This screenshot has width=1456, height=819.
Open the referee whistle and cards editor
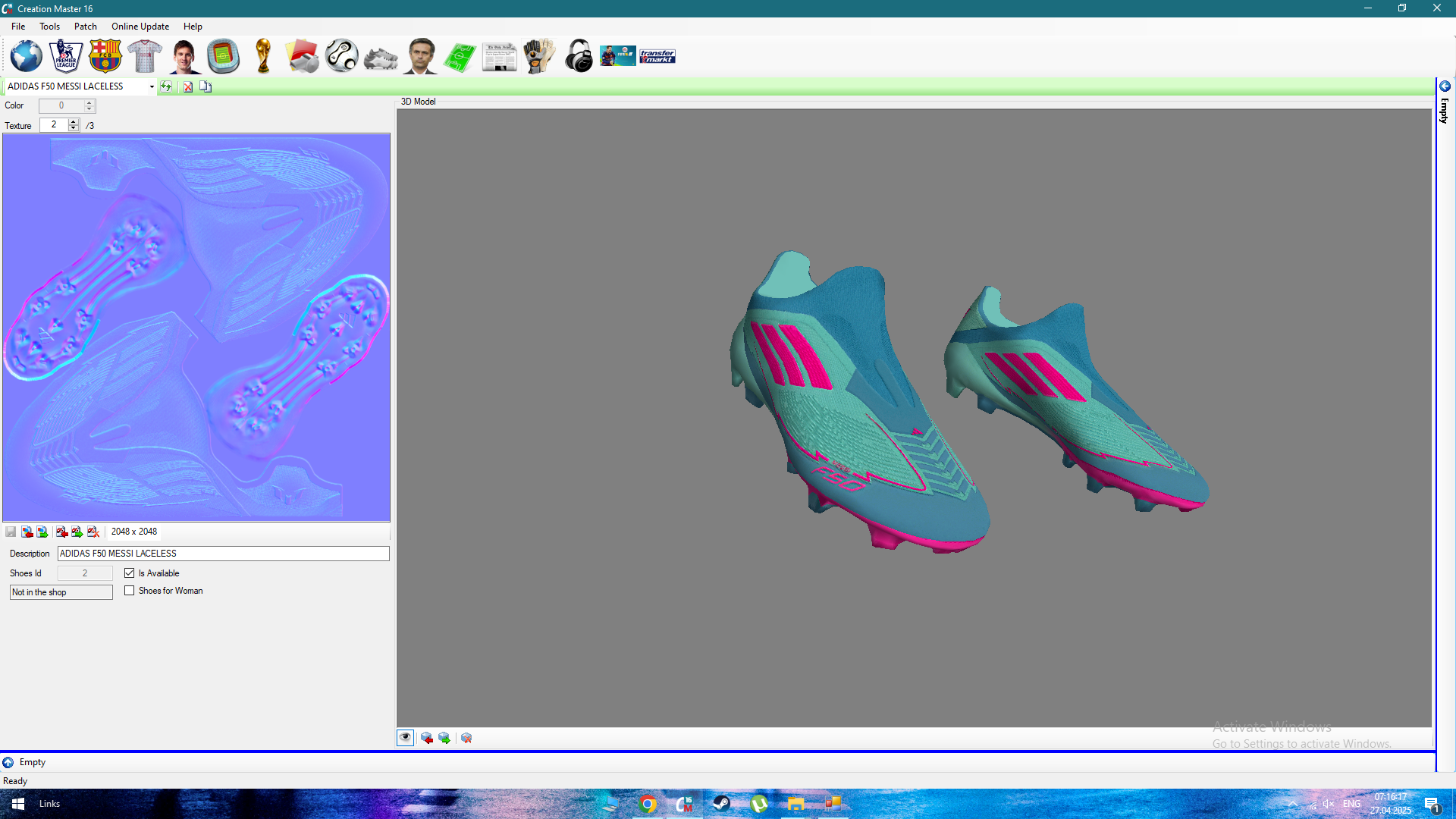click(x=303, y=57)
